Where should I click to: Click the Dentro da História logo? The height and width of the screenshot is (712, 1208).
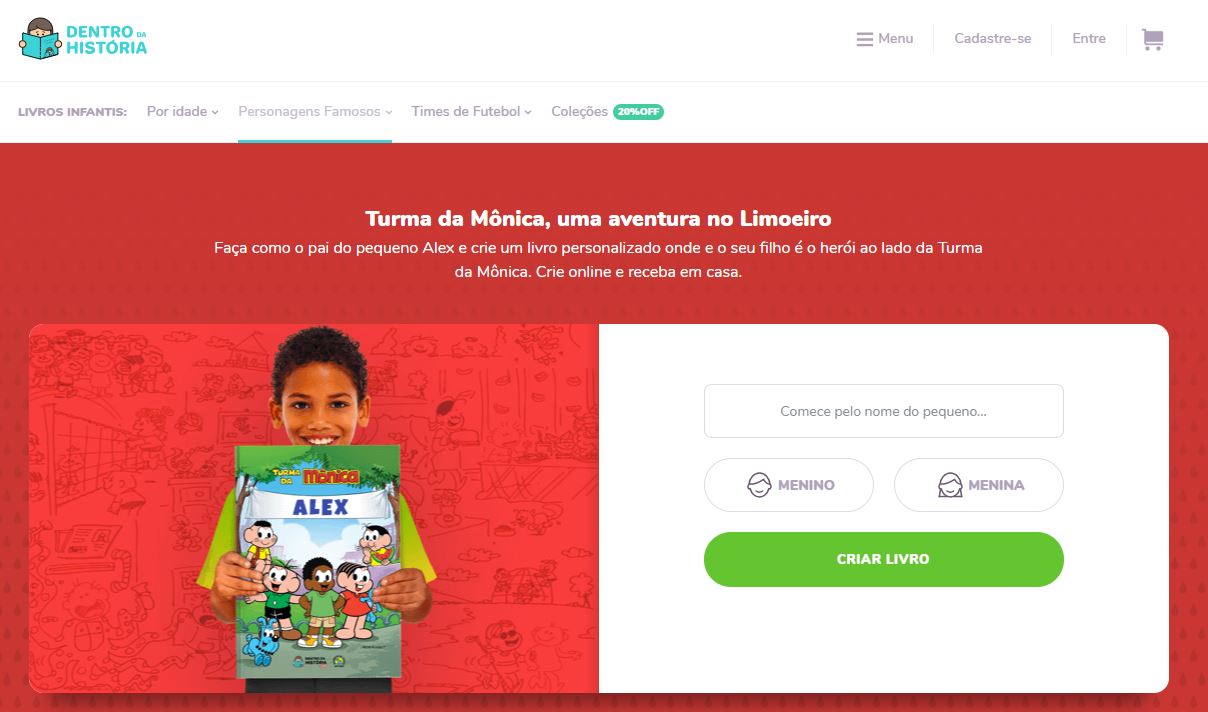pos(83,39)
